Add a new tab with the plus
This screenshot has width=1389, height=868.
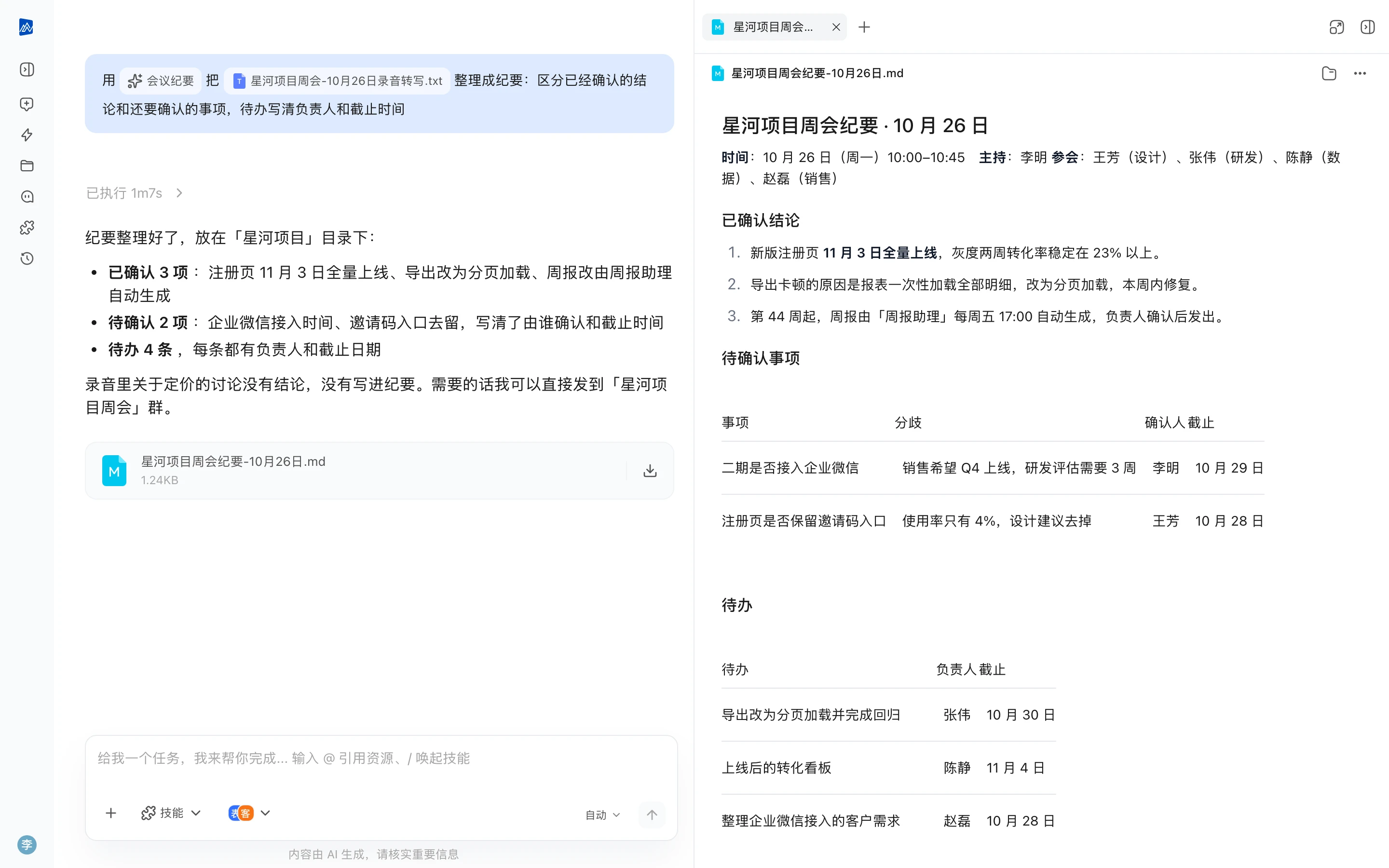point(864,27)
